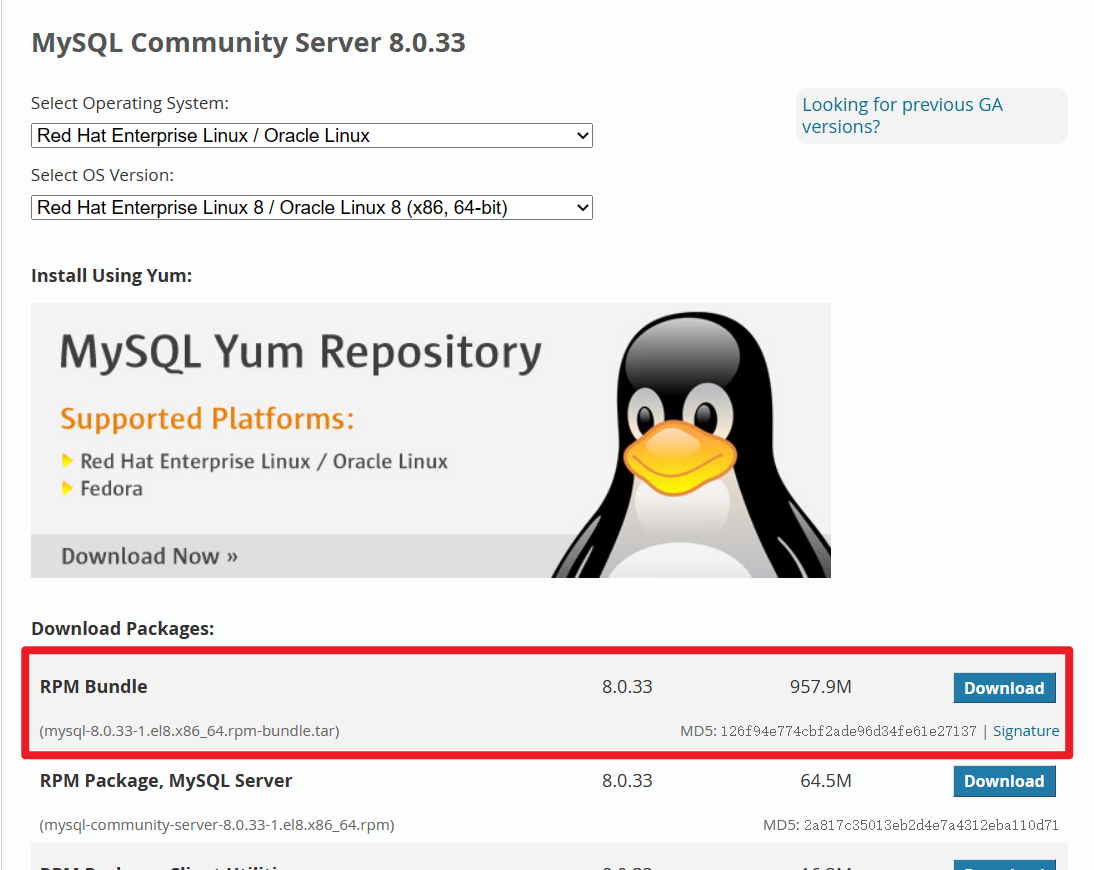Open the Select OS Version dropdown

click(x=312, y=207)
